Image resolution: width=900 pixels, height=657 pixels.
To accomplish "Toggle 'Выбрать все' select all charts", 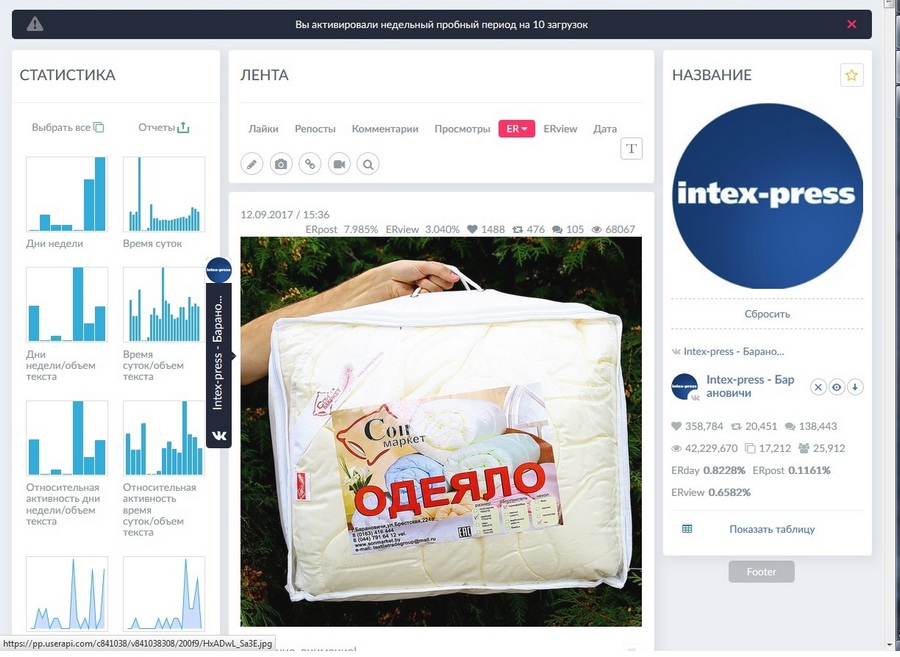I will click(67, 128).
